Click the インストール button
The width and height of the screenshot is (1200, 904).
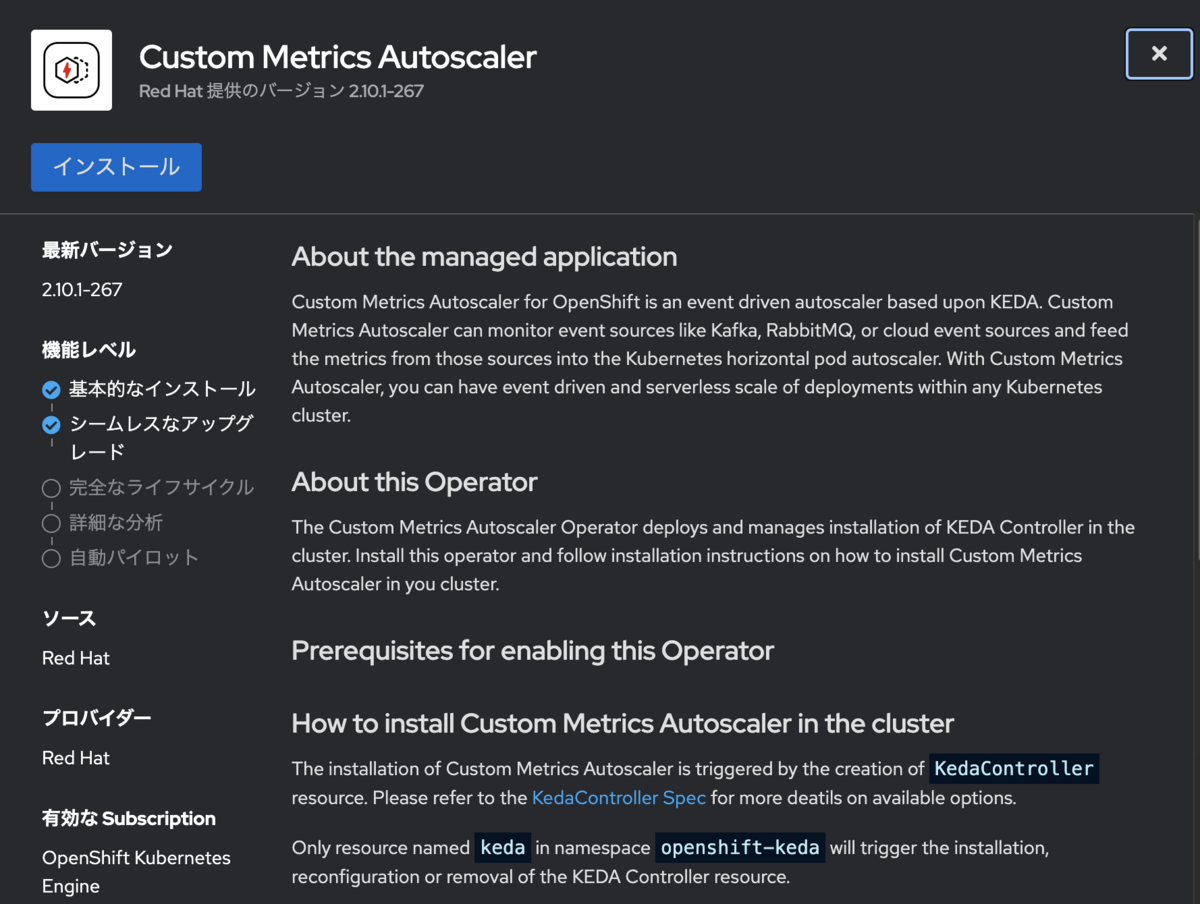(116, 167)
